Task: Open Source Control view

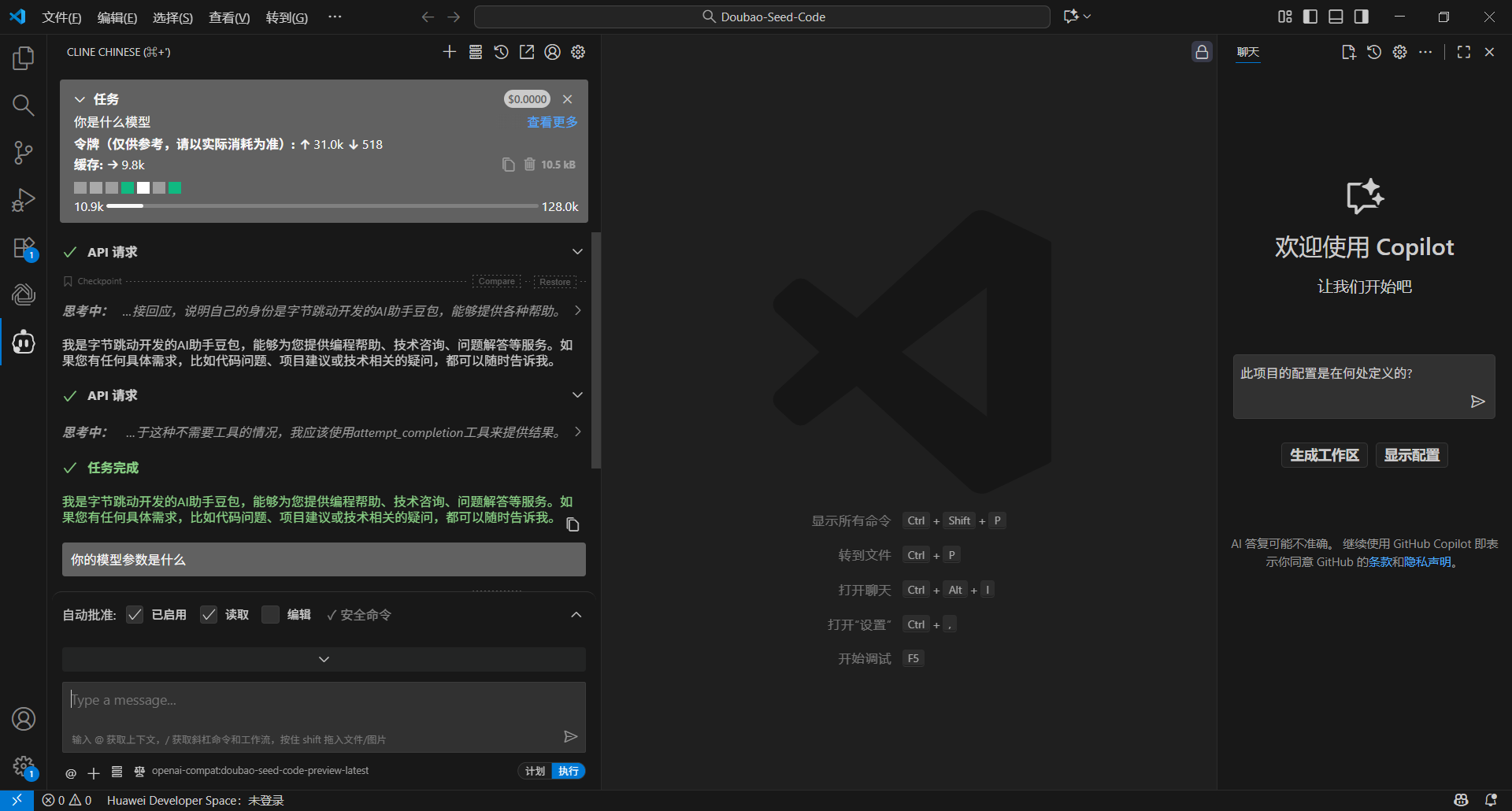Action: [24, 153]
